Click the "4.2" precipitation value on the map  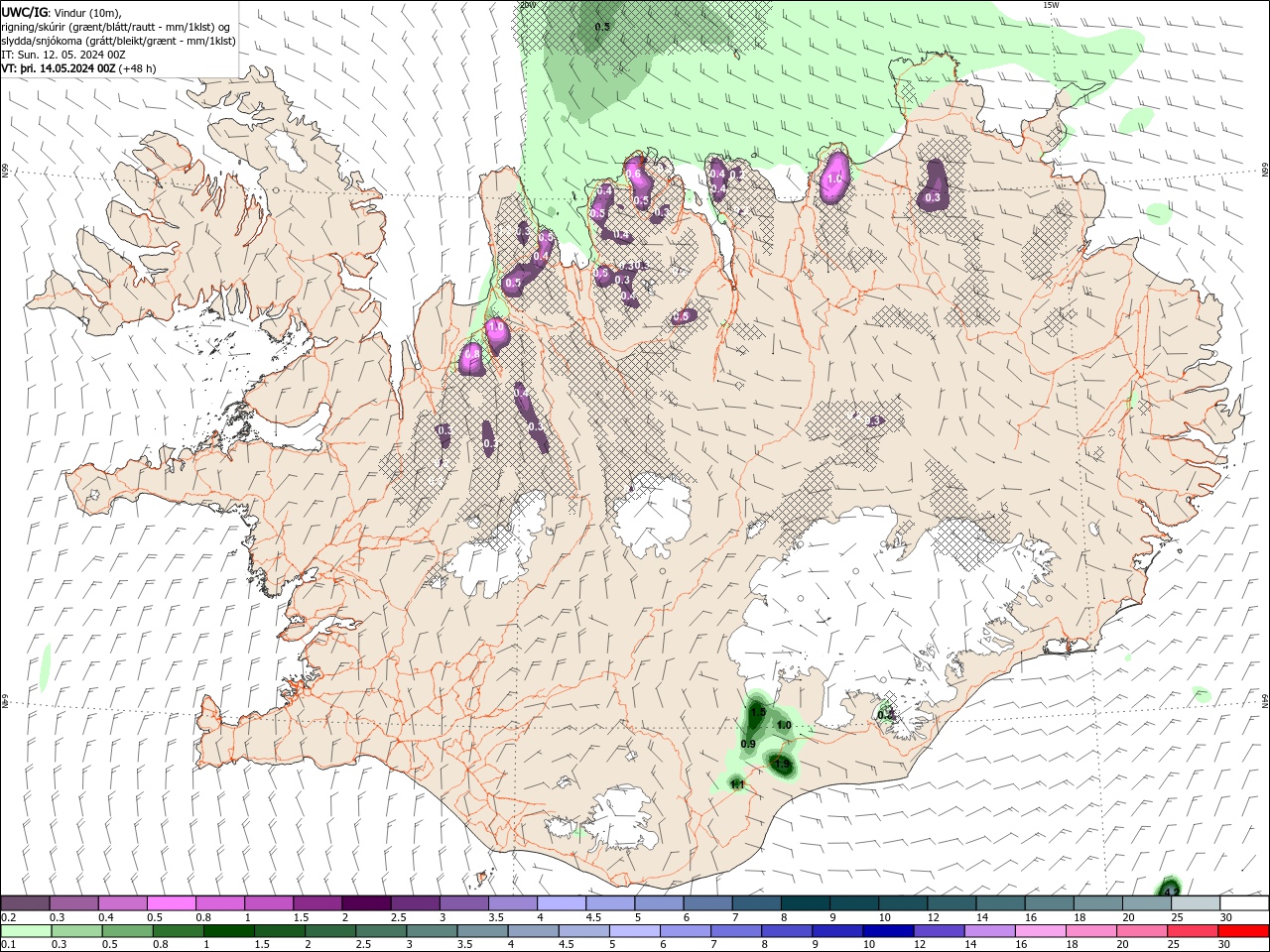coord(1171,892)
